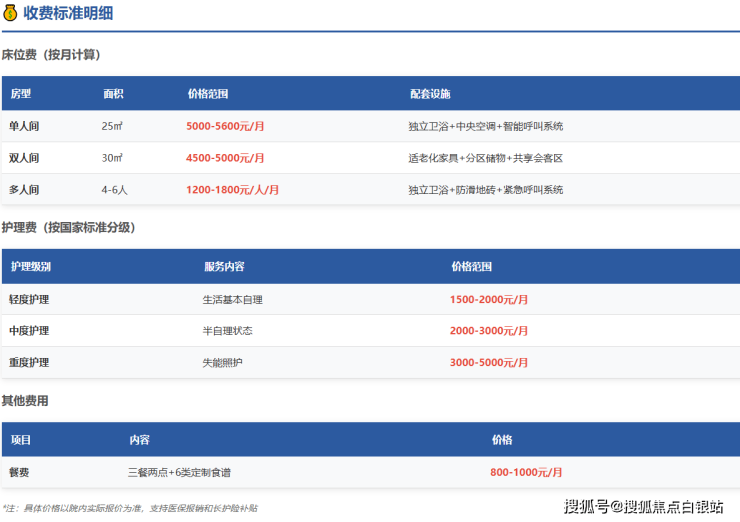Click the 配套设施 column header
The image size is (740, 522).
[x=430, y=94]
